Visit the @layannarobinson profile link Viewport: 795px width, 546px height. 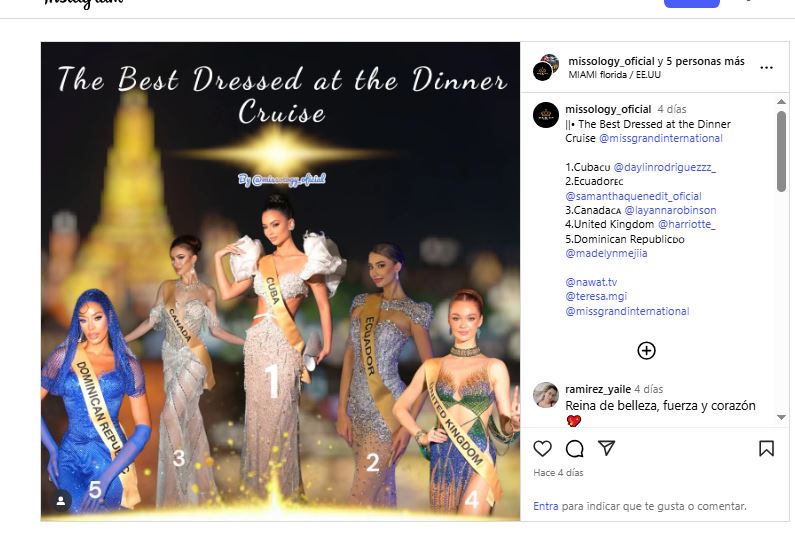point(670,210)
